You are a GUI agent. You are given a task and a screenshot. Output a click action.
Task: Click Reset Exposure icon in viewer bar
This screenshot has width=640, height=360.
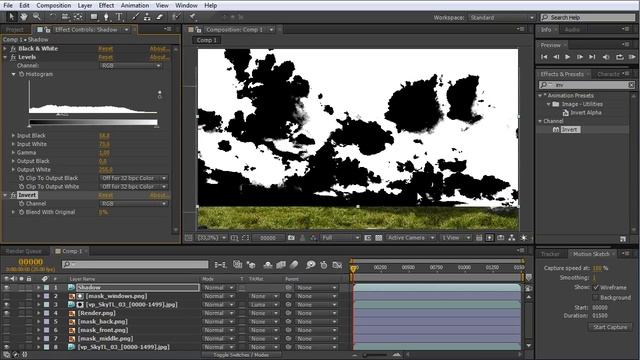click(x=524, y=238)
